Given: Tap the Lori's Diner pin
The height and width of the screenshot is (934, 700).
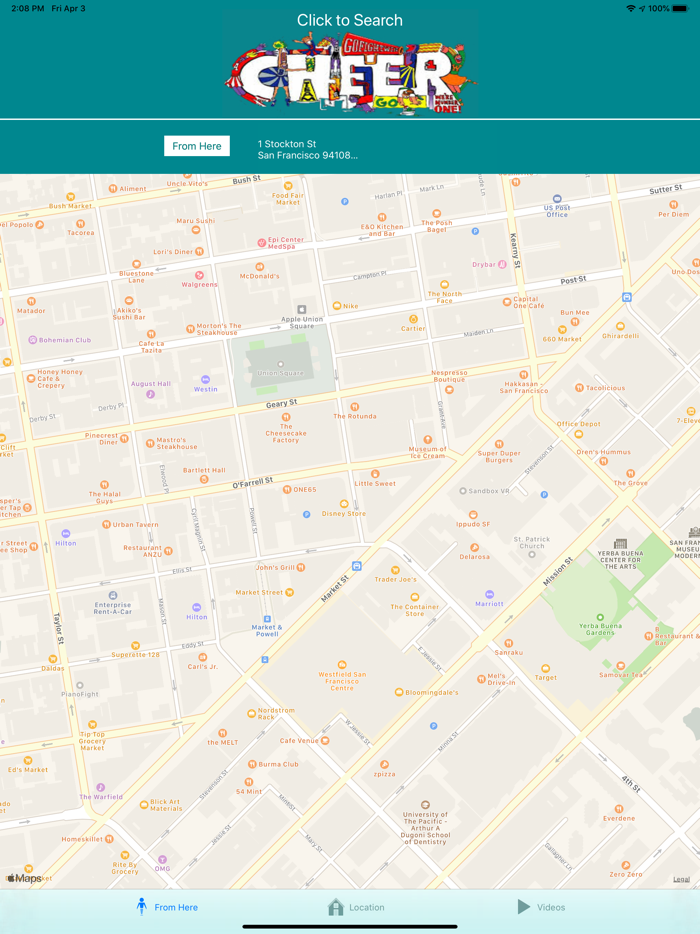Looking at the screenshot, I should pyautogui.click(x=200, y=251).
